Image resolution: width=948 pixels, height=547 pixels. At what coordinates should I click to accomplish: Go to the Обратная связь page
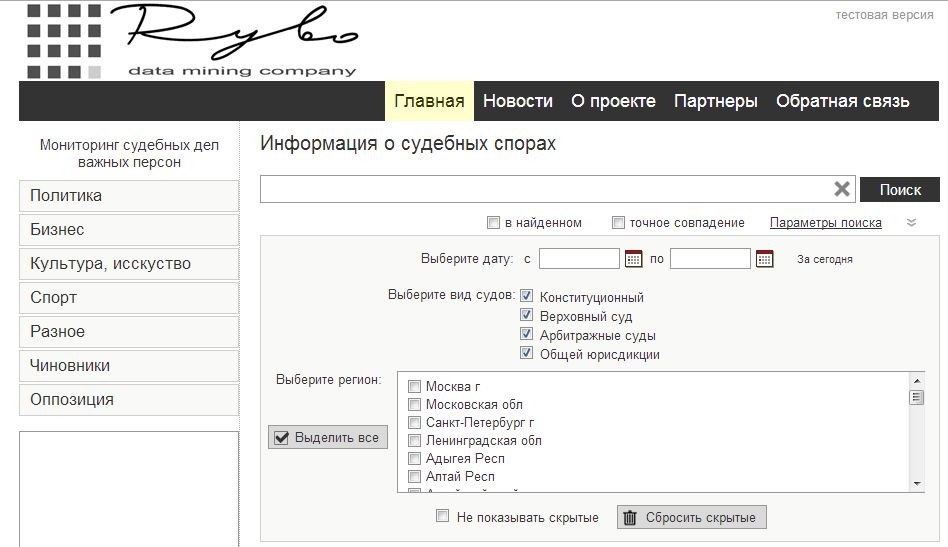842,101
